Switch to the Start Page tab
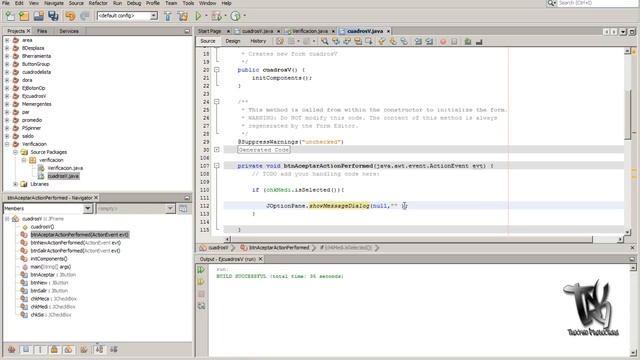The image size is (640, 360). (209, 31)
